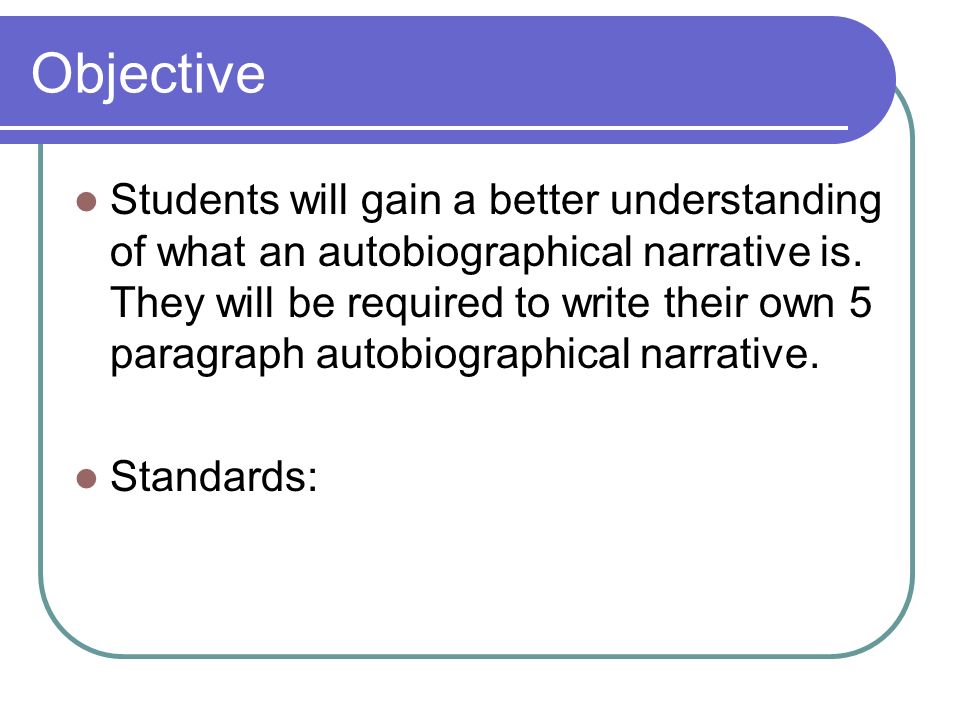Click the word Students in first bullet
Screen dimensions: 960x720
[195, 200]
